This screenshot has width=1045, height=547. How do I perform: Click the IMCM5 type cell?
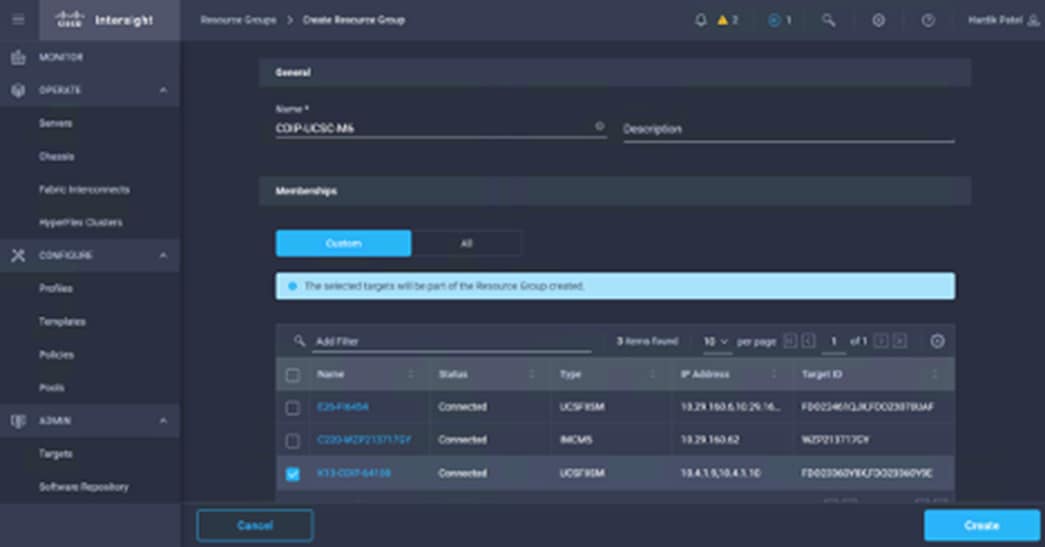[x=576, y=440]
